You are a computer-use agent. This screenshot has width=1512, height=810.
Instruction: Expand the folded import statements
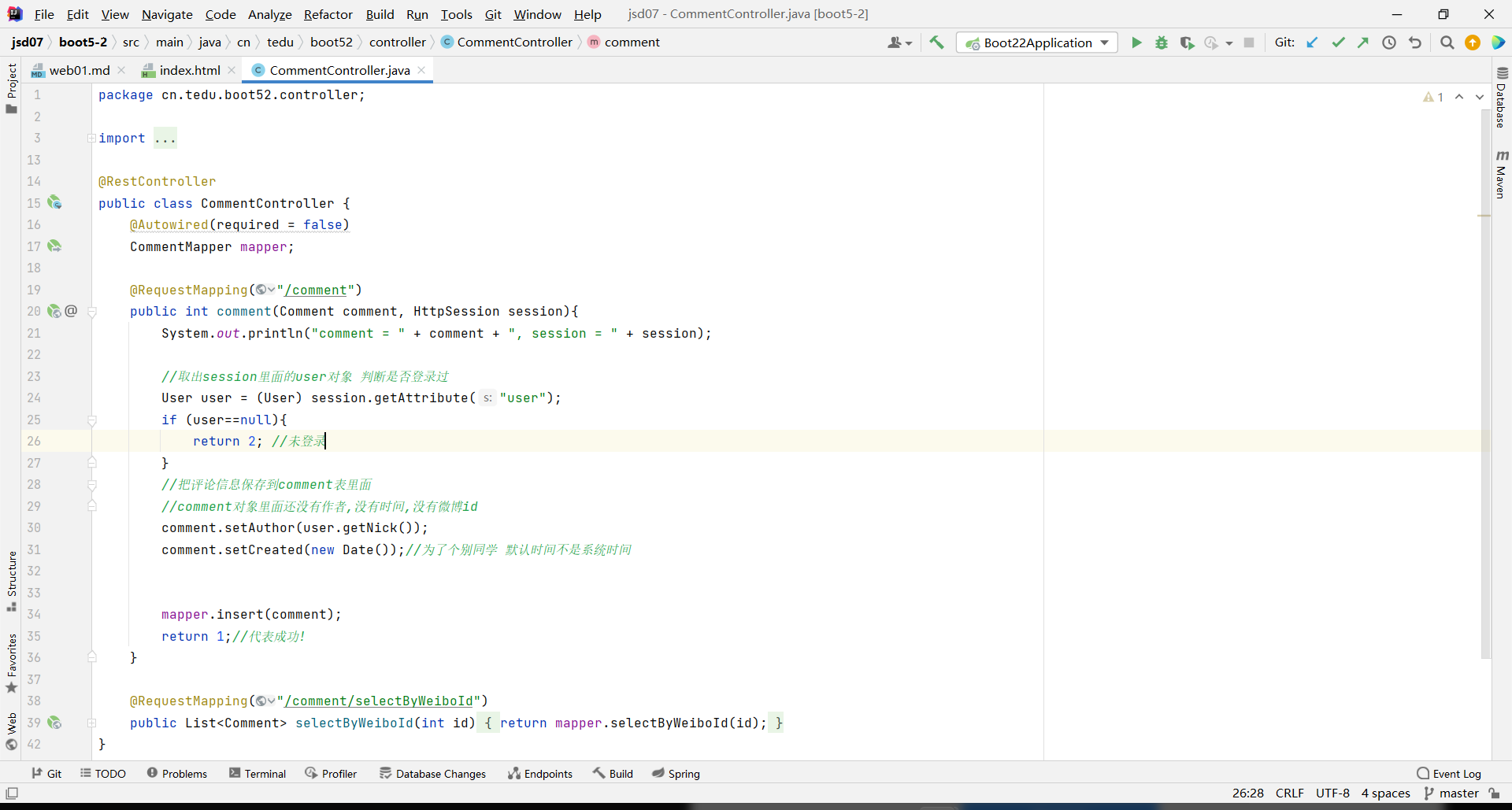click(91, 138)
